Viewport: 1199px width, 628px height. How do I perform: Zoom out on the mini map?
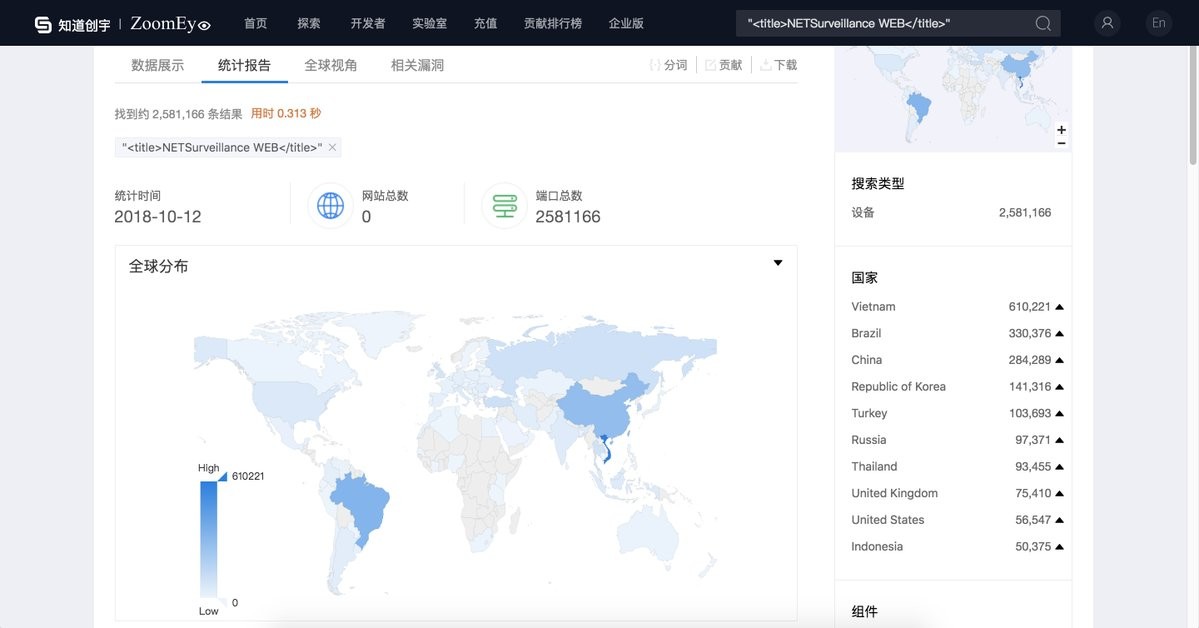click(1061, 143)
